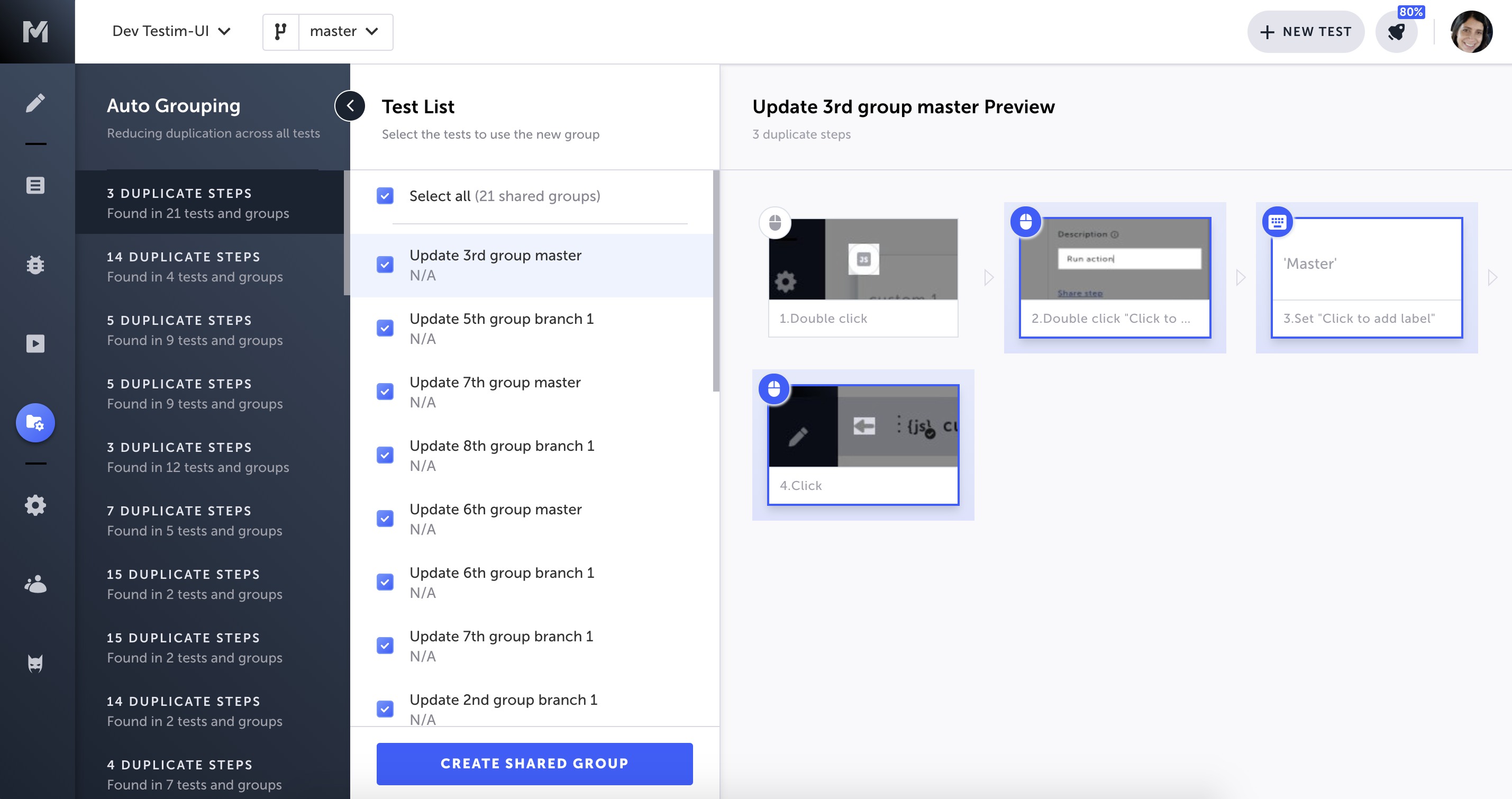Select the Auto Grouping folder-gear icon
Image resolution: width=1512 pixels, height=799 pixels.
35,422
